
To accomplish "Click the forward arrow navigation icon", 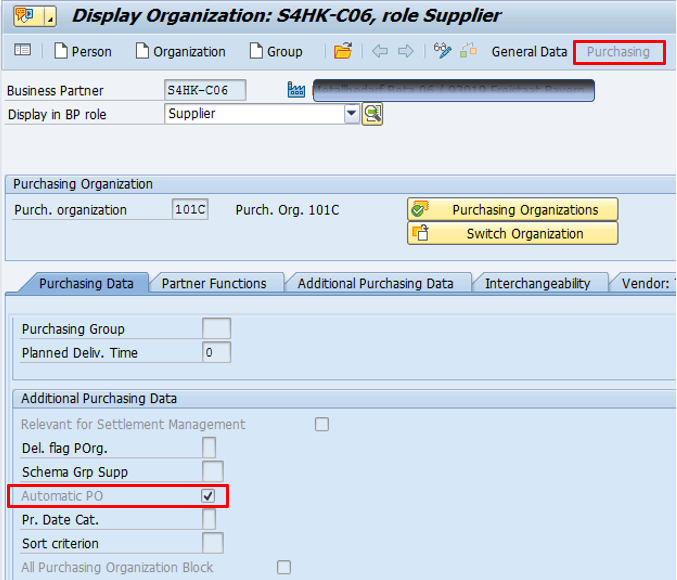I will point(405,51).
